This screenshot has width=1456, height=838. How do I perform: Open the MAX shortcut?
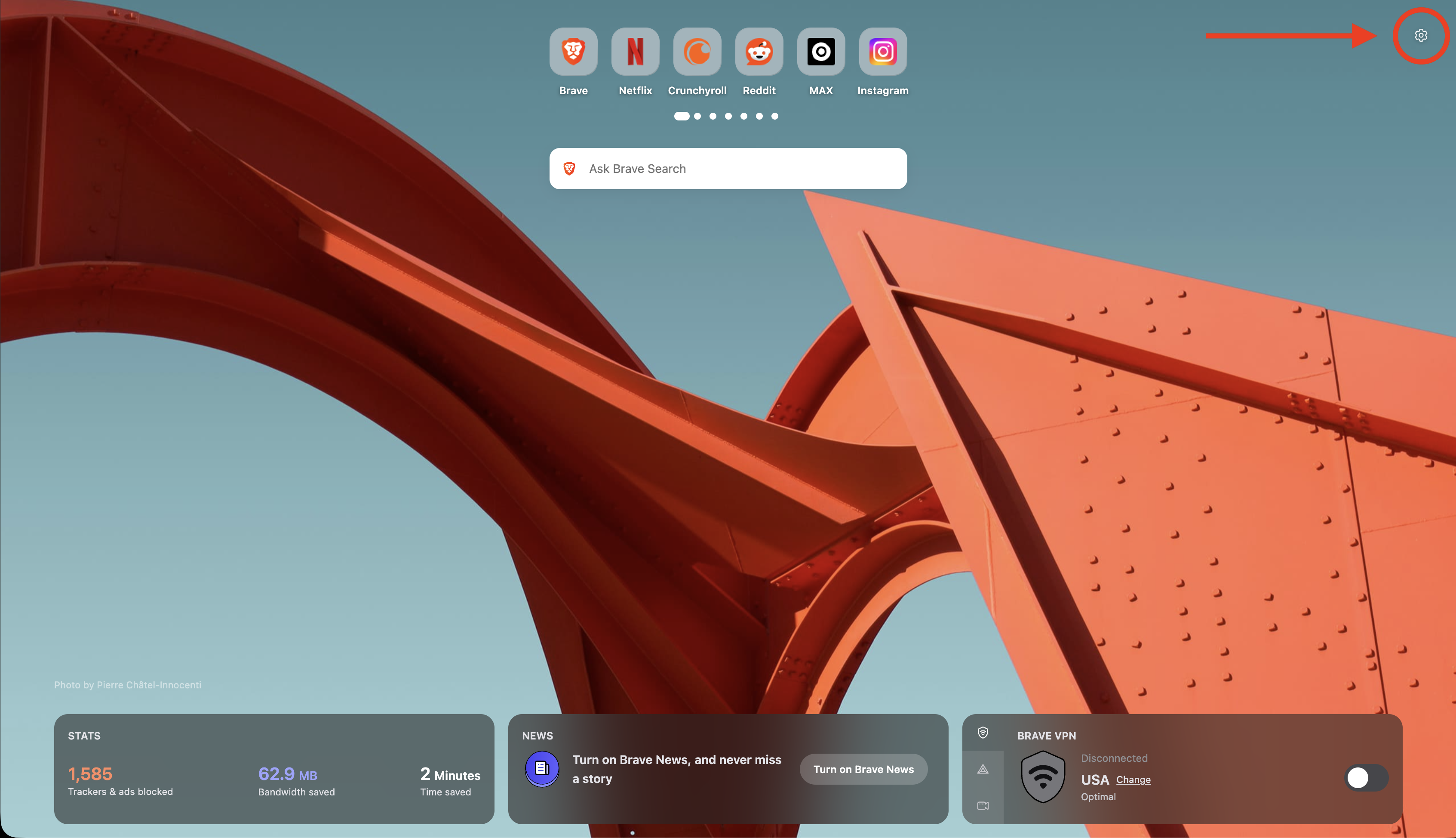pyautogui.click(x=821, y=51)
